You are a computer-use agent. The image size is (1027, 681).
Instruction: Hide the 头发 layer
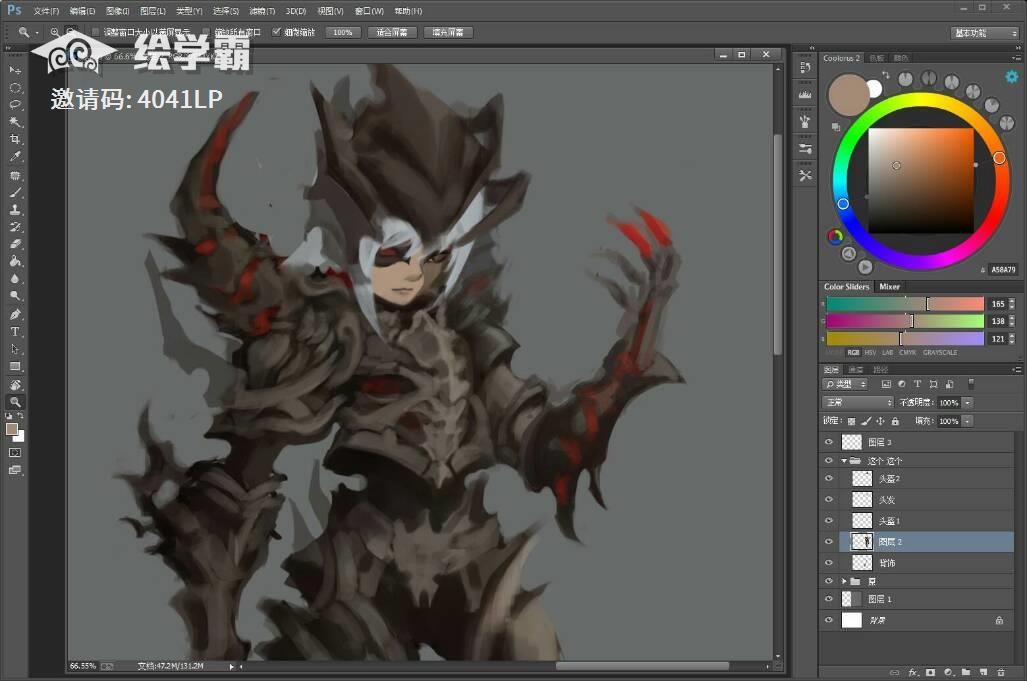click(x=829, y=500)
